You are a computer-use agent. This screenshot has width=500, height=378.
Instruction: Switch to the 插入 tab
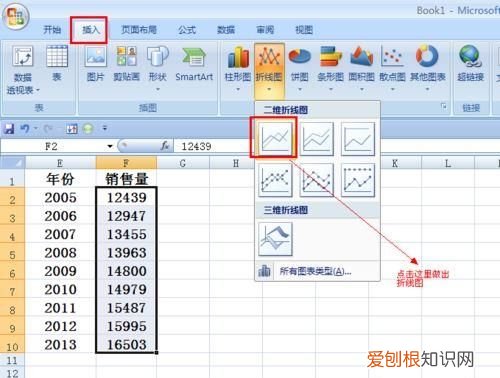click(x=91, y=30)
